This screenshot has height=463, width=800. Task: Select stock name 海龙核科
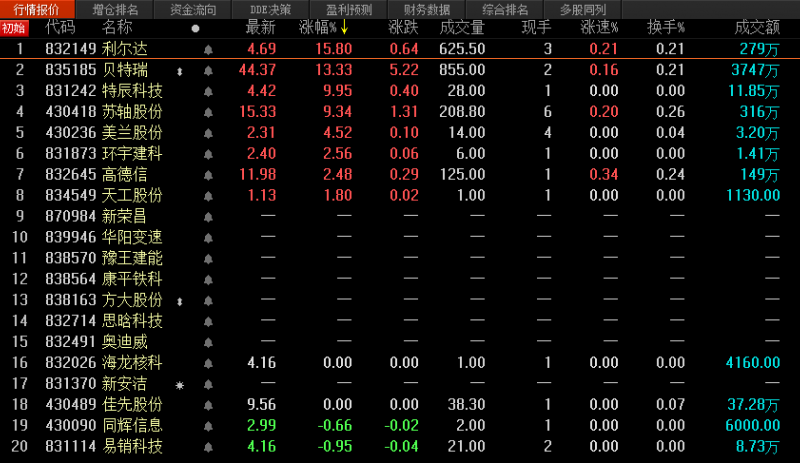pyautogui.click(x=132, y=363)
